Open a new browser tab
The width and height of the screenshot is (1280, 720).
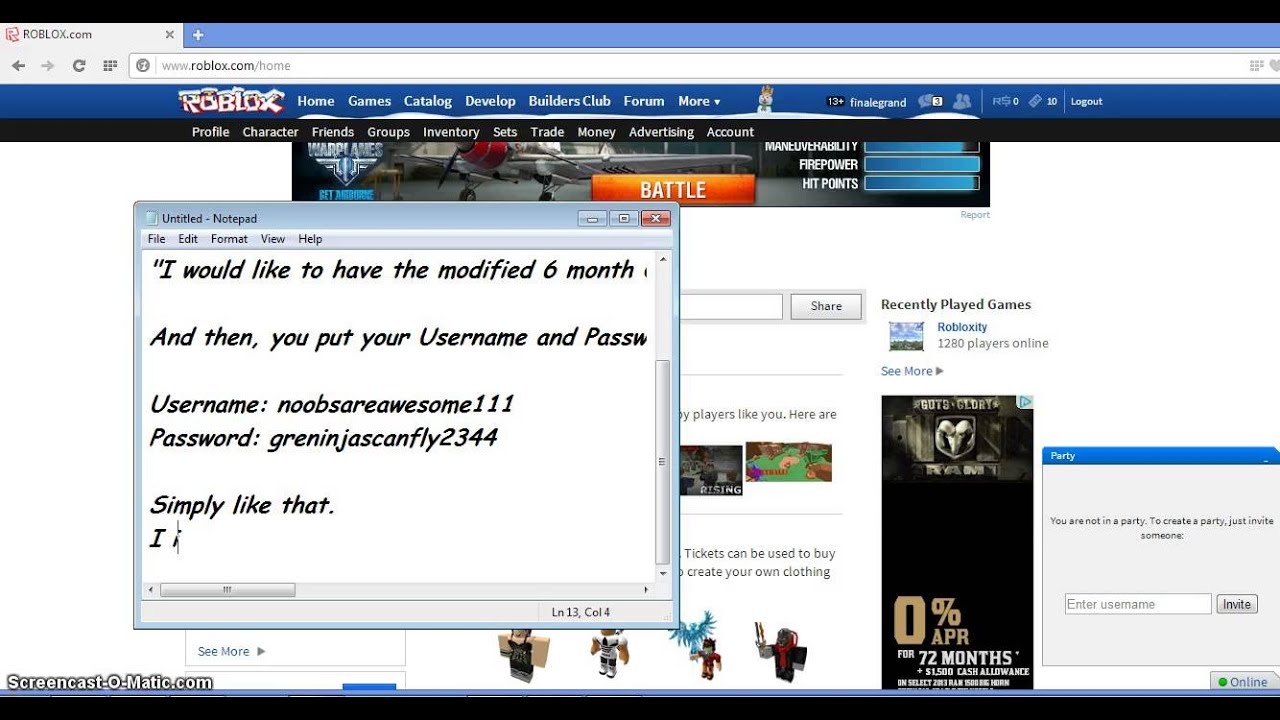coord(198,34)
